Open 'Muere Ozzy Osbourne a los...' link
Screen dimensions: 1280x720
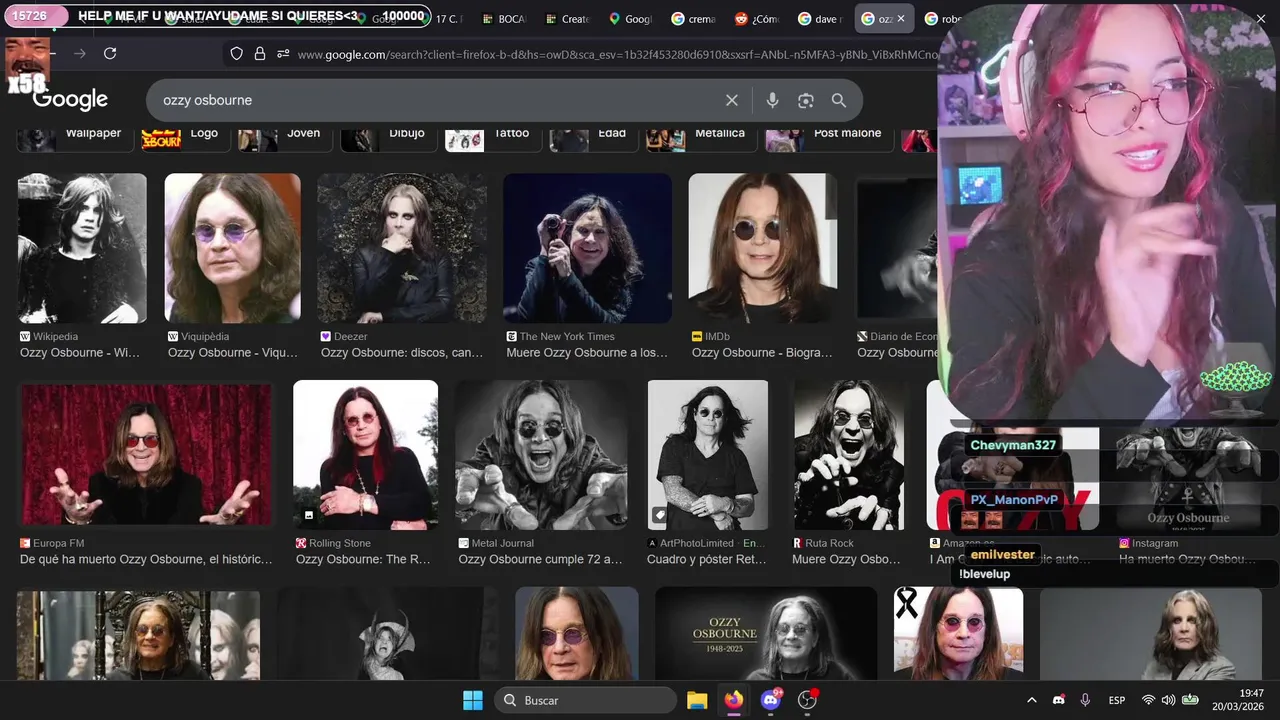587,352
